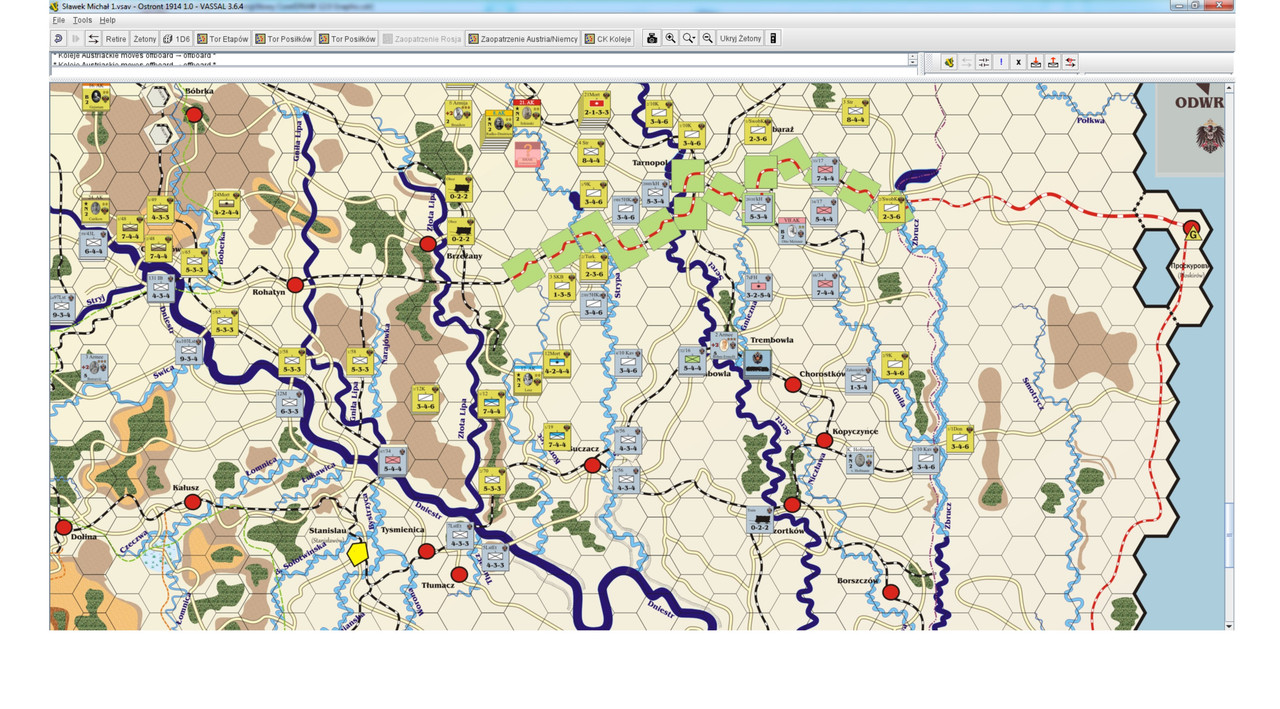This screenshot has width=1280, height=709.
Task: Click the Bóbrka red city dot
Action: pyautogui.click(x=195, y=115)
